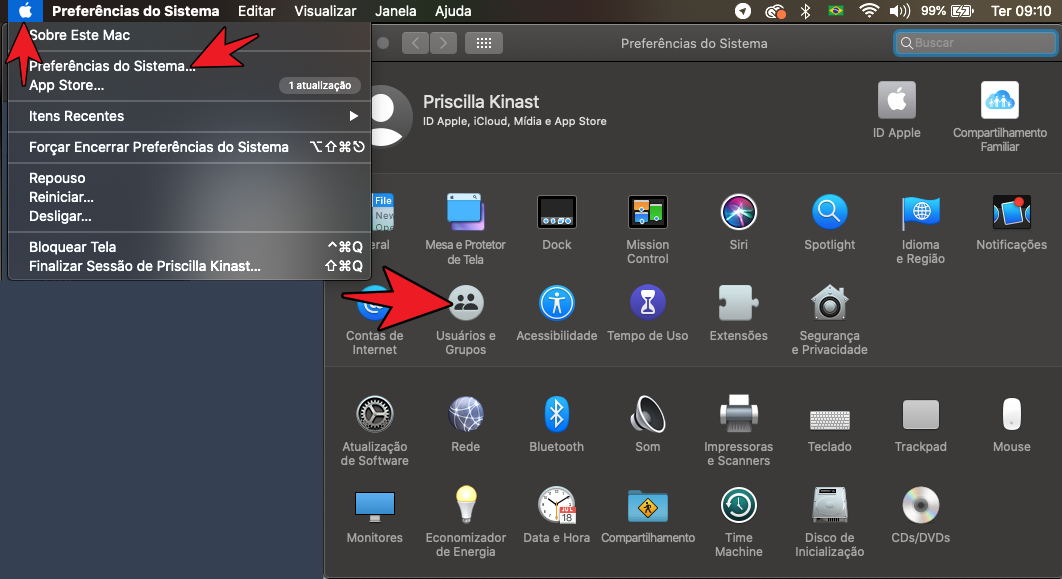Choose Bloquear Tela menu item
The width and height of the screenshot is (1062, 579).
(x=190, y=247)
